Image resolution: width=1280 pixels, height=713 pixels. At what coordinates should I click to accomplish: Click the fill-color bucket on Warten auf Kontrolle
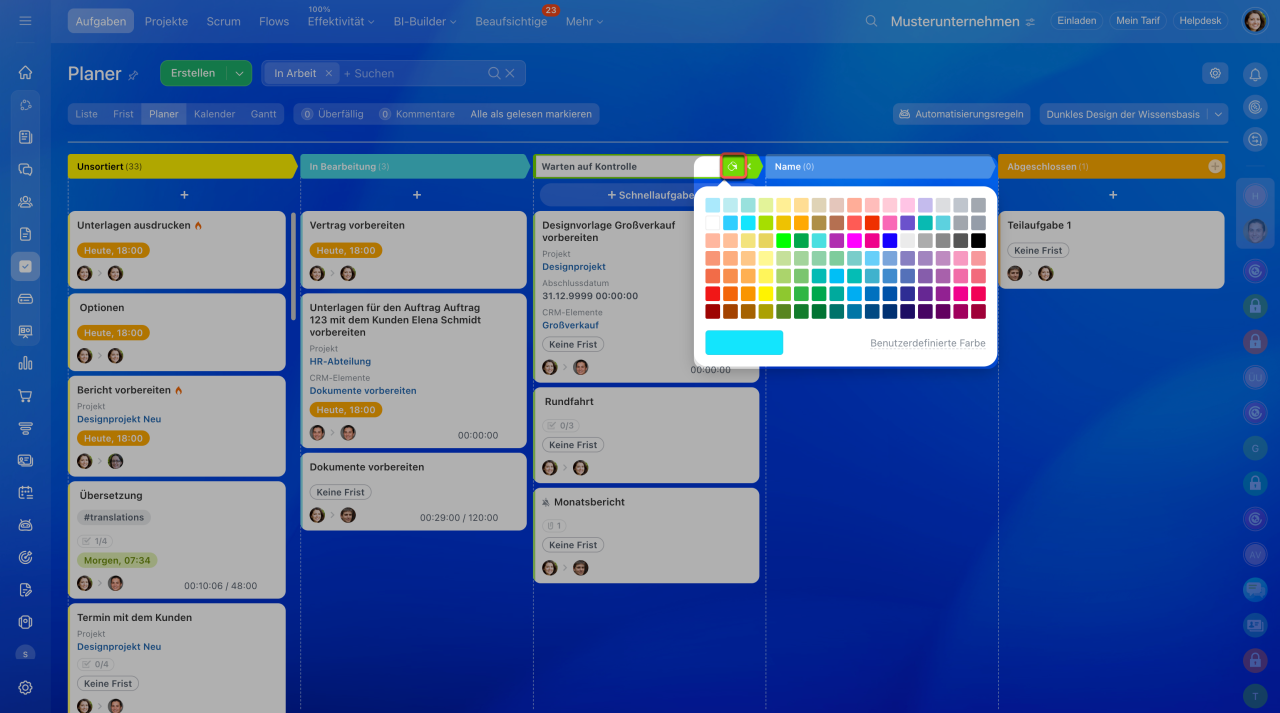pyautogui.click(x=733, y=166)
